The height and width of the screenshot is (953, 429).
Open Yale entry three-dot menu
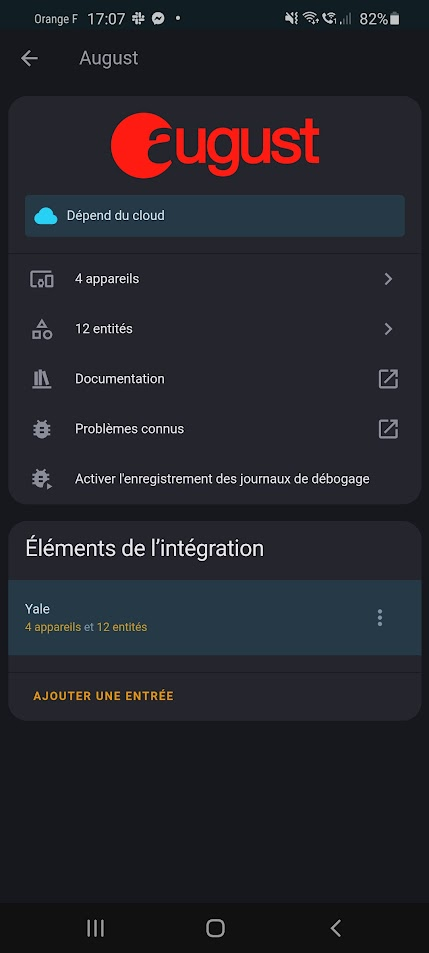pos(380,618)
